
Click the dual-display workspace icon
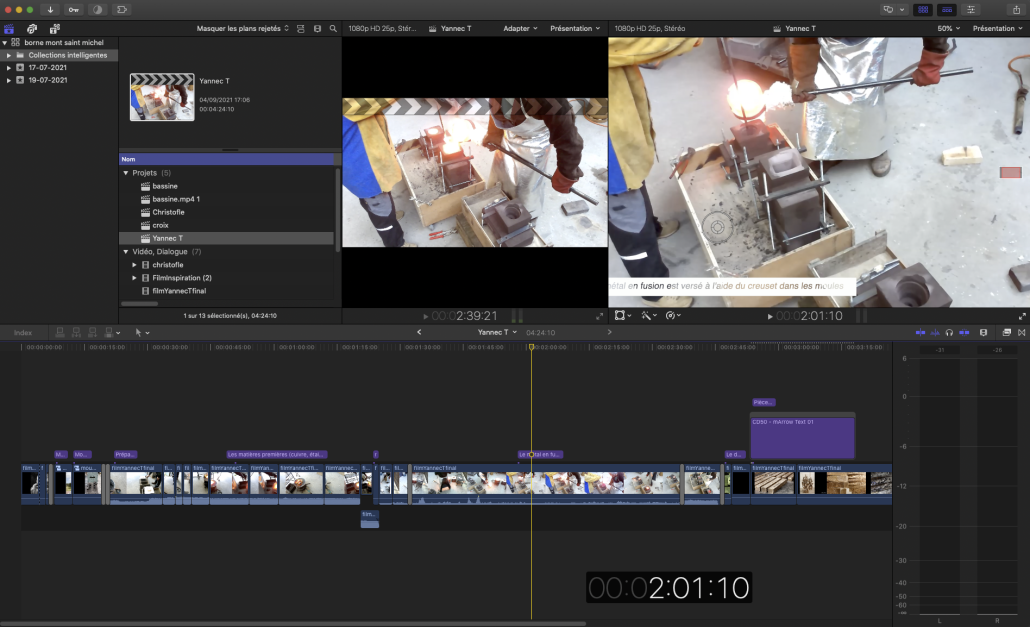[888, 10]
